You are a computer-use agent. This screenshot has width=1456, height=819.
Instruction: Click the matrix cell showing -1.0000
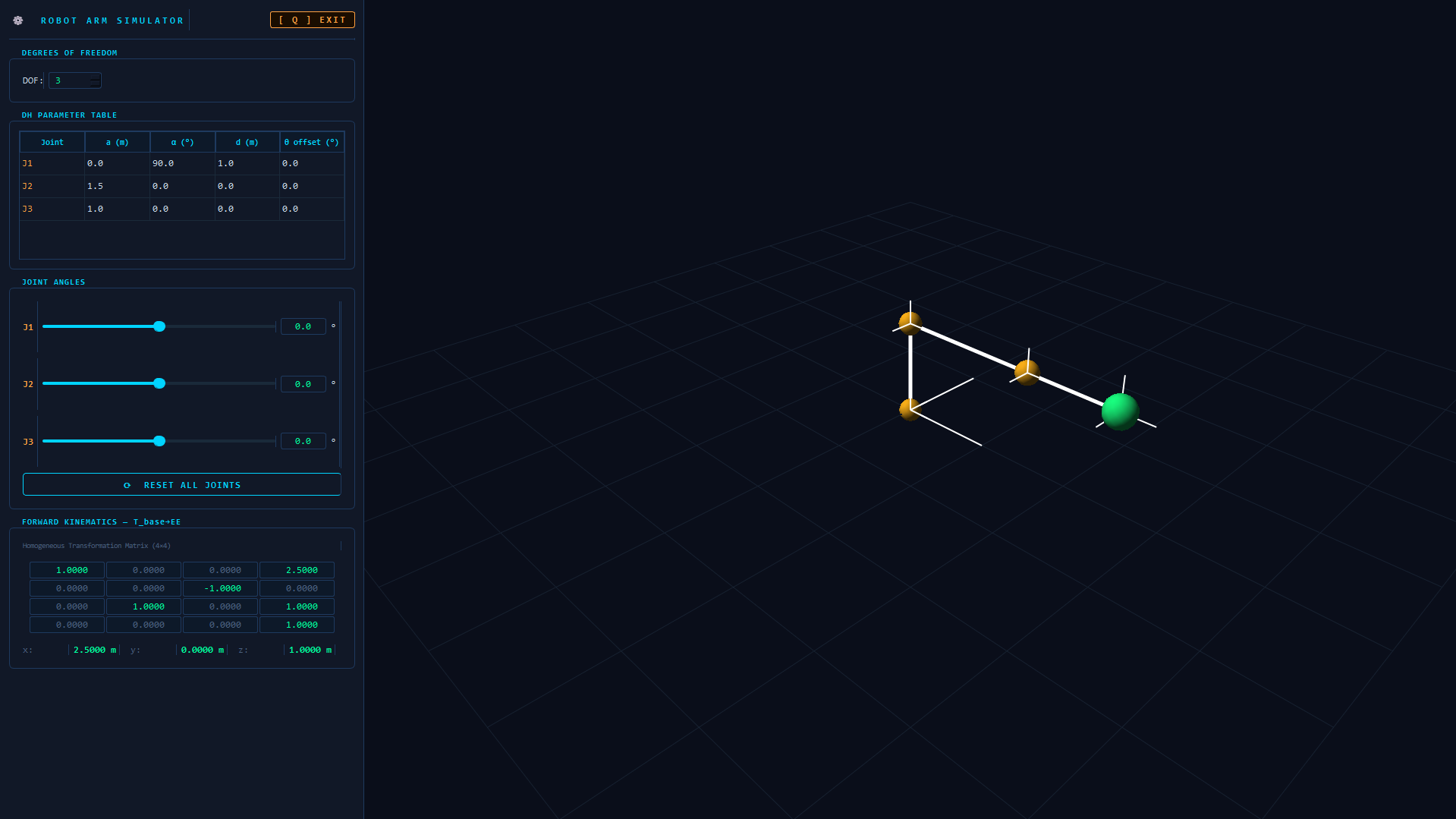tap(220, 588)
